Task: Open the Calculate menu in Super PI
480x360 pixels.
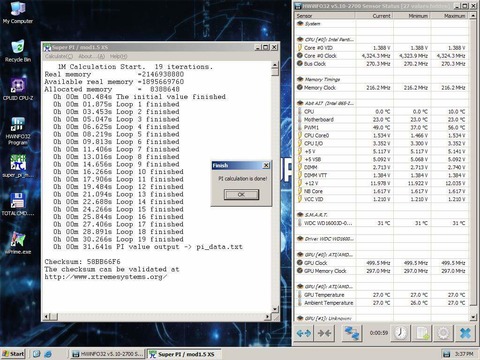Action: [59, 56]
